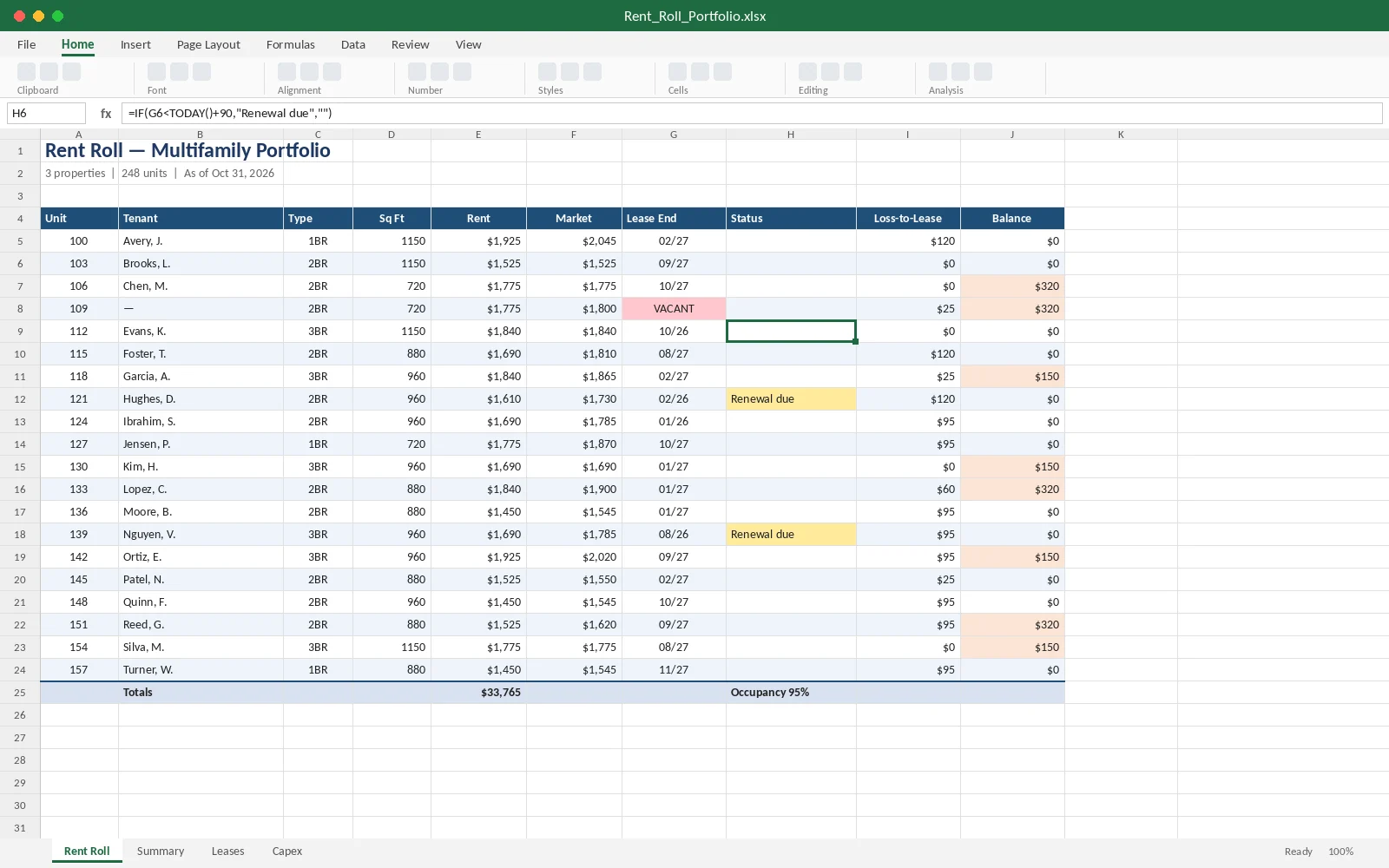Click the first button in the Clipboard group
1389x868 pixels.
[x=27, y=72]
